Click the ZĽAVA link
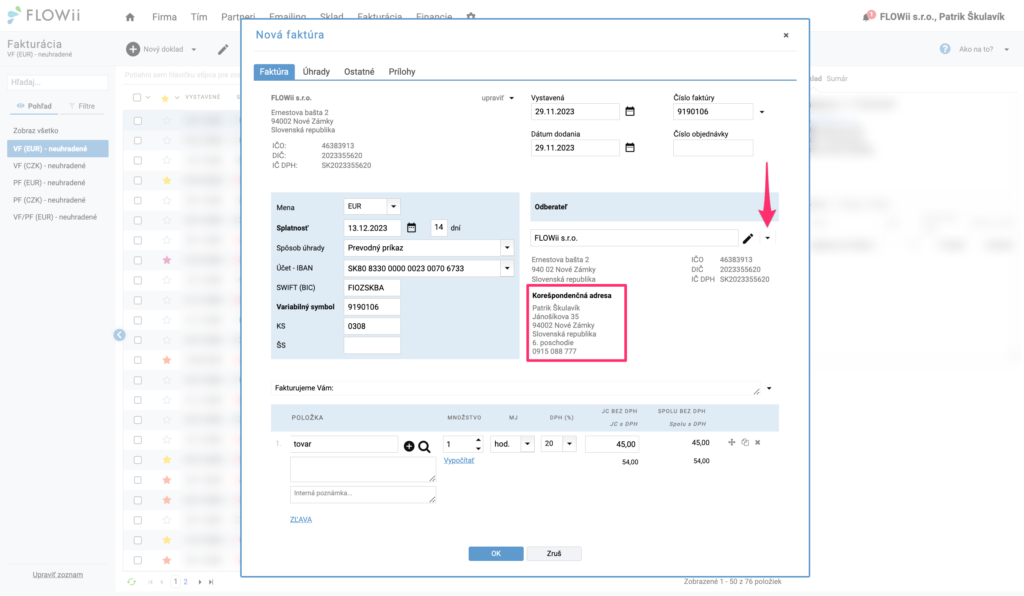The width and height of the screenshot is (1024, 596). tap(301, 520)
